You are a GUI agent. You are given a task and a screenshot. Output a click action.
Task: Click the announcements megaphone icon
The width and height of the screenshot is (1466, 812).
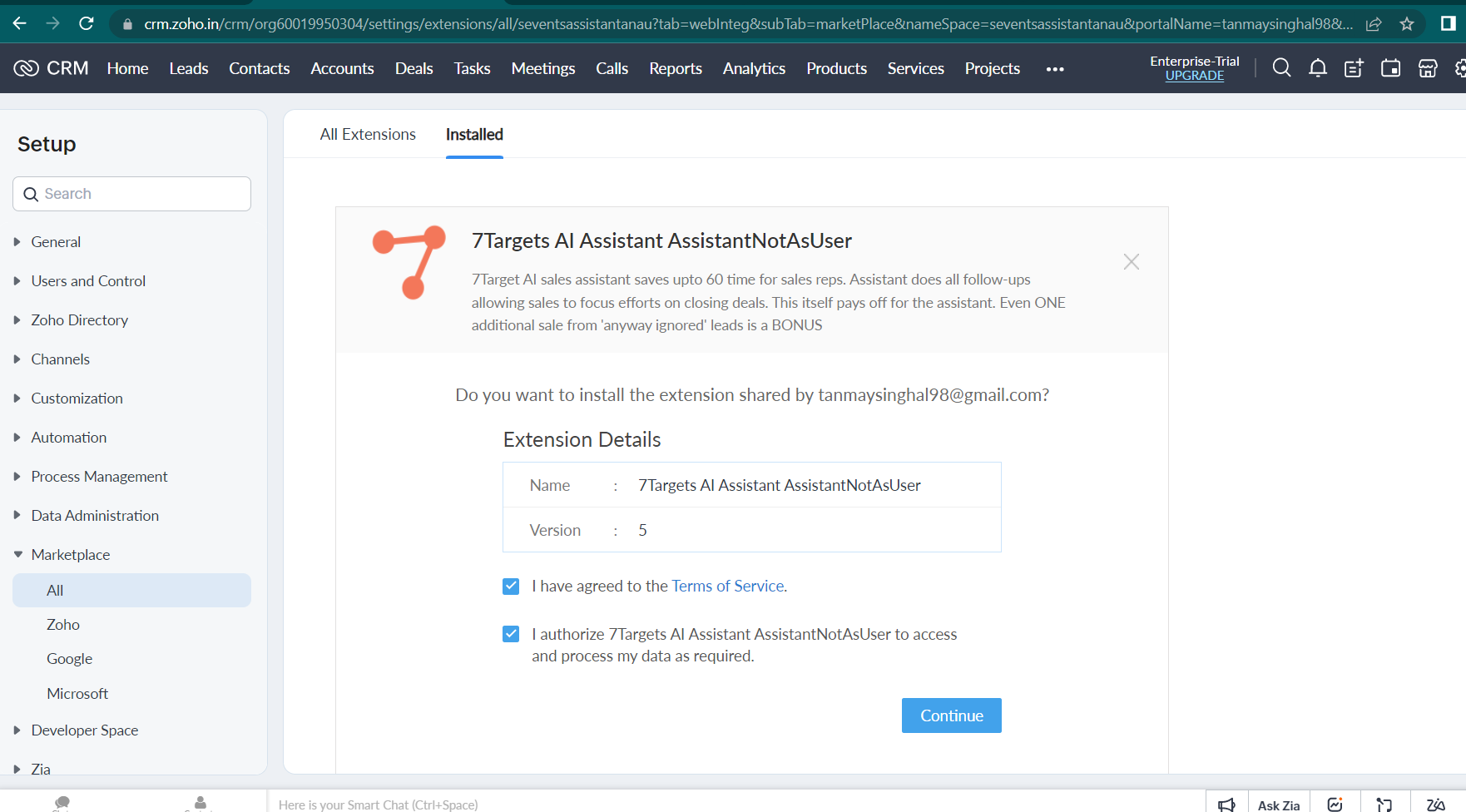1226,804
